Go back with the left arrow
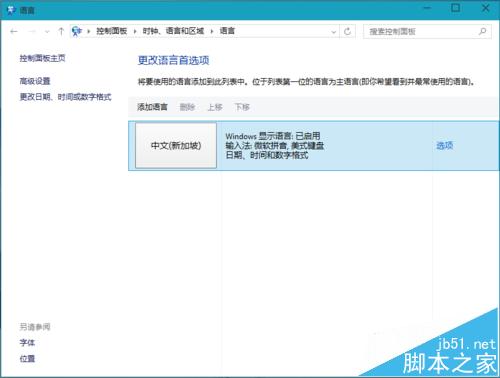This screenshot has height=378, width=500. pos(14,31)
